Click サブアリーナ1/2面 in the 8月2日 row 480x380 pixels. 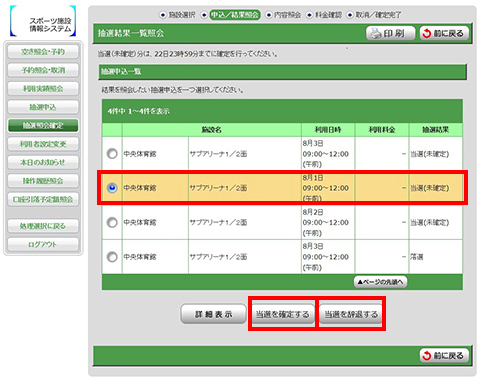coord(218,222)
